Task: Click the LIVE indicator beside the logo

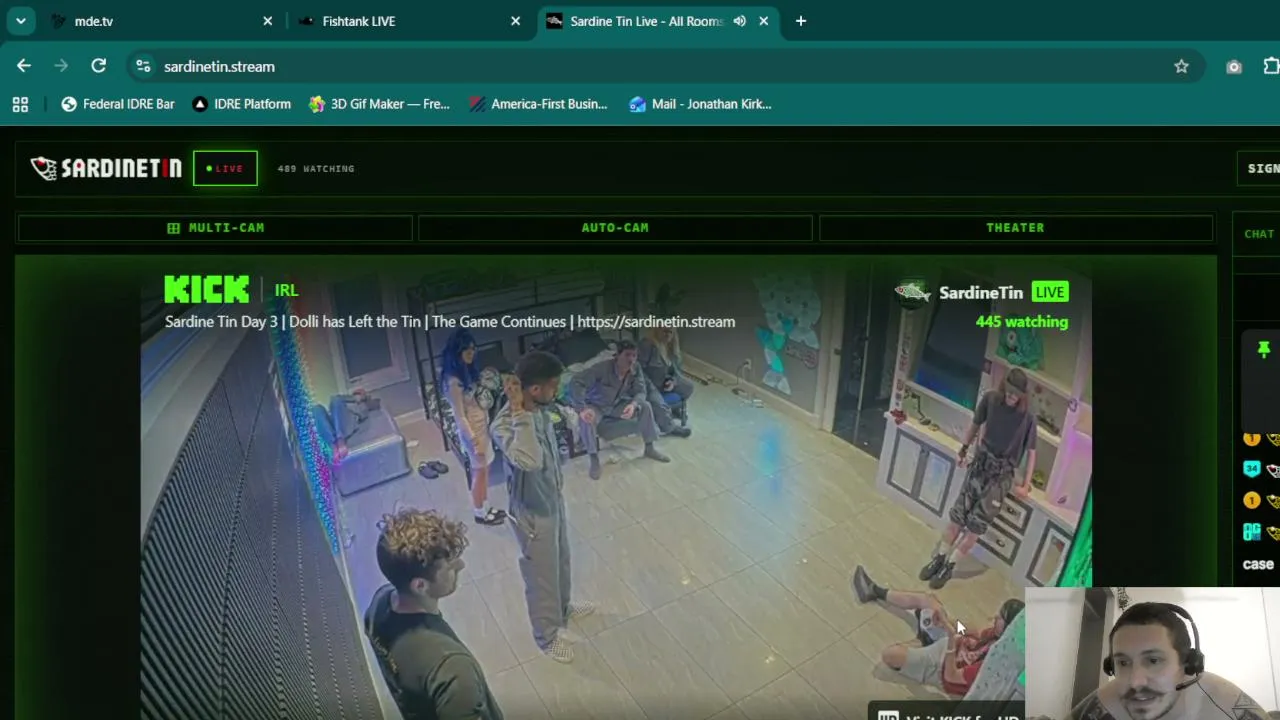Action: tap(225, 168)
